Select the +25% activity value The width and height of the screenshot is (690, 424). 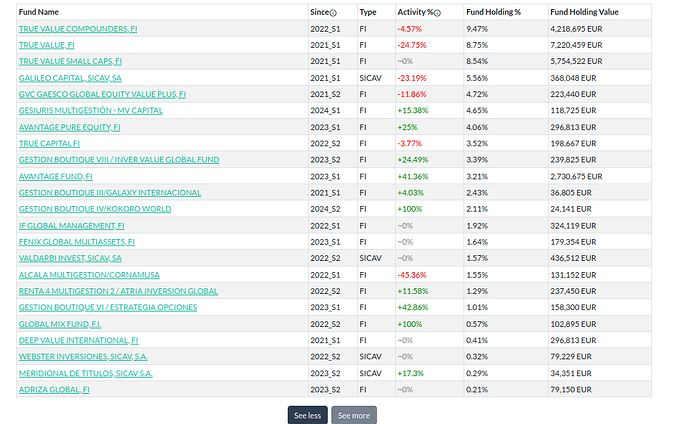click(x=407, y=128)
